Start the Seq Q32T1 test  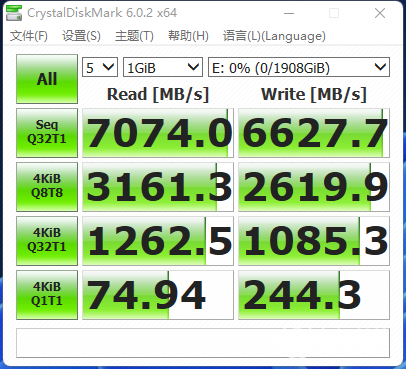pos(47,133)
